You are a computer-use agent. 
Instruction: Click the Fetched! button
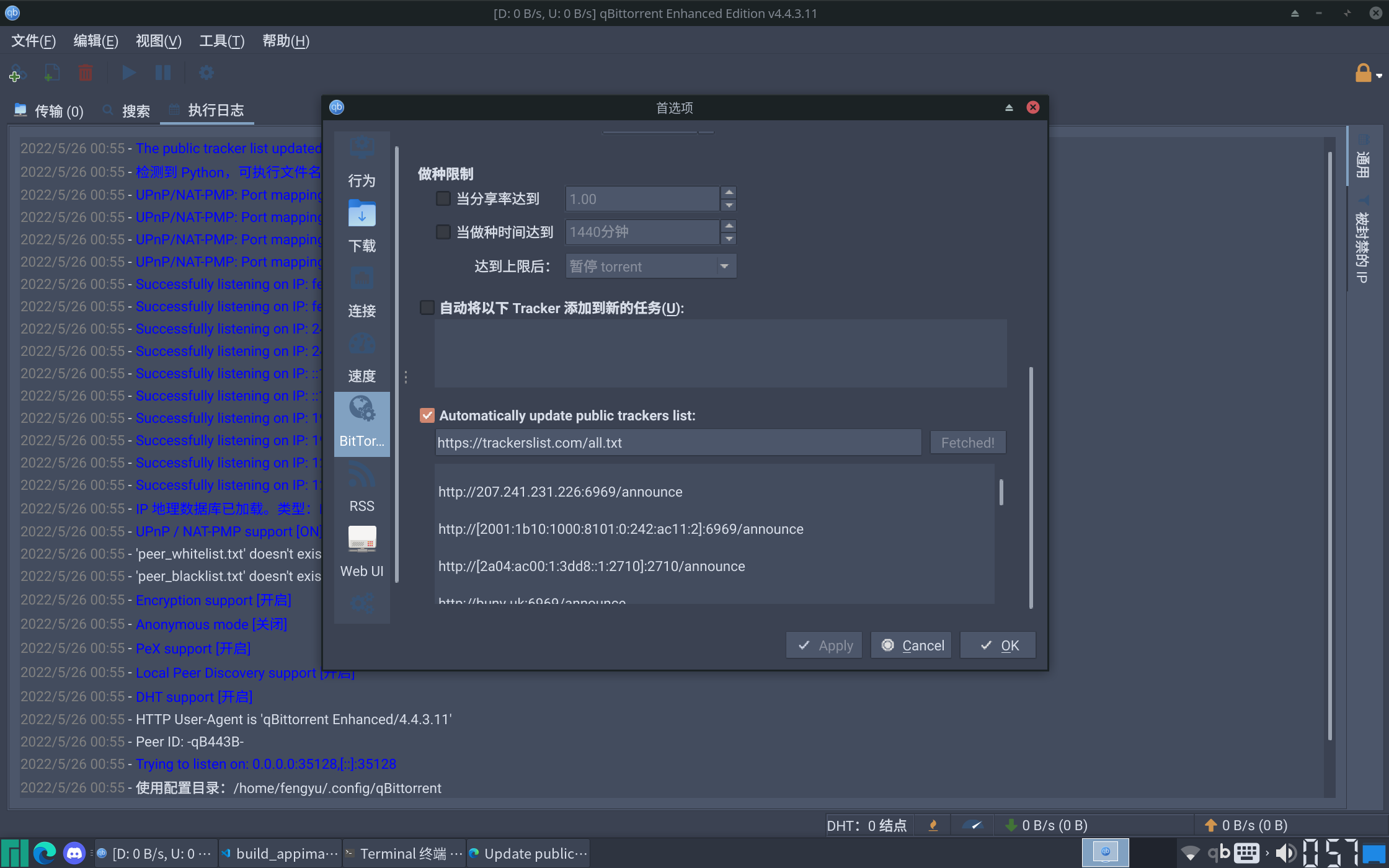(968, 442)
